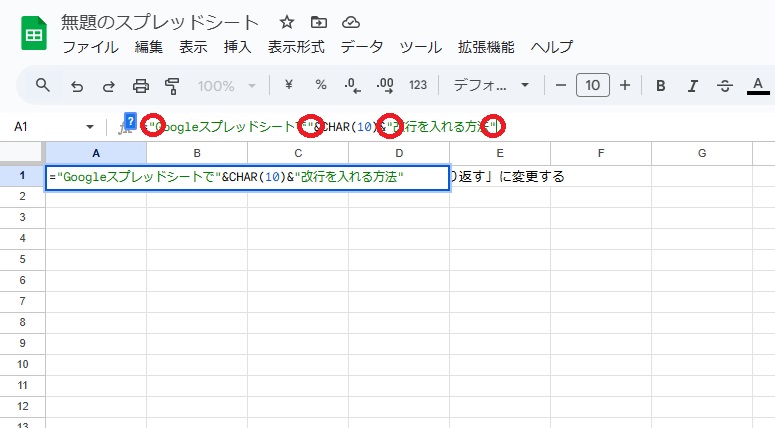This screenshot has width=775, height=428.
Task: Click the A1 name box
Action: tap(21, 127)
